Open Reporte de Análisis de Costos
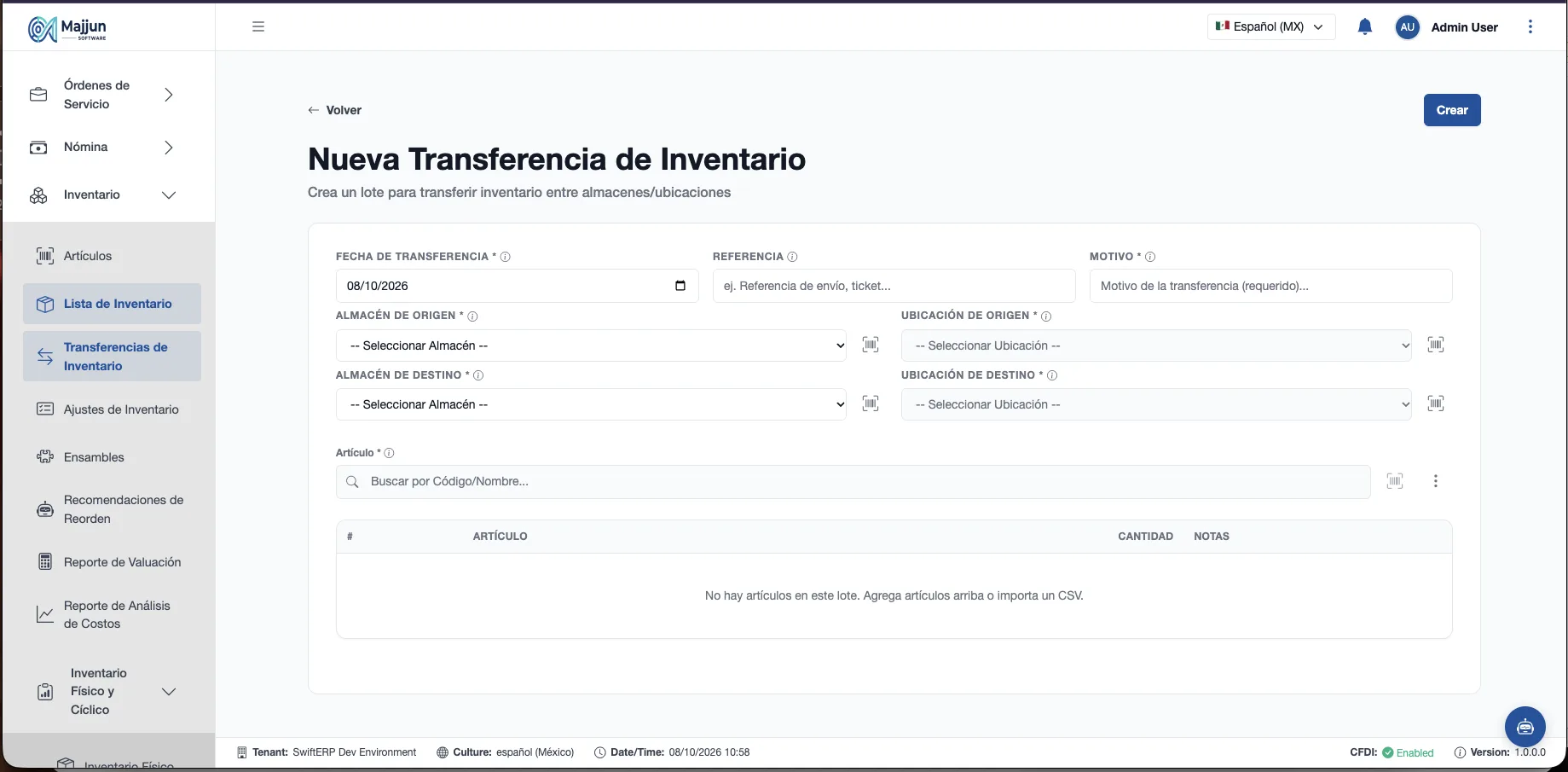The width and height of the screenshot is (1568, 772). coord(112,614)
